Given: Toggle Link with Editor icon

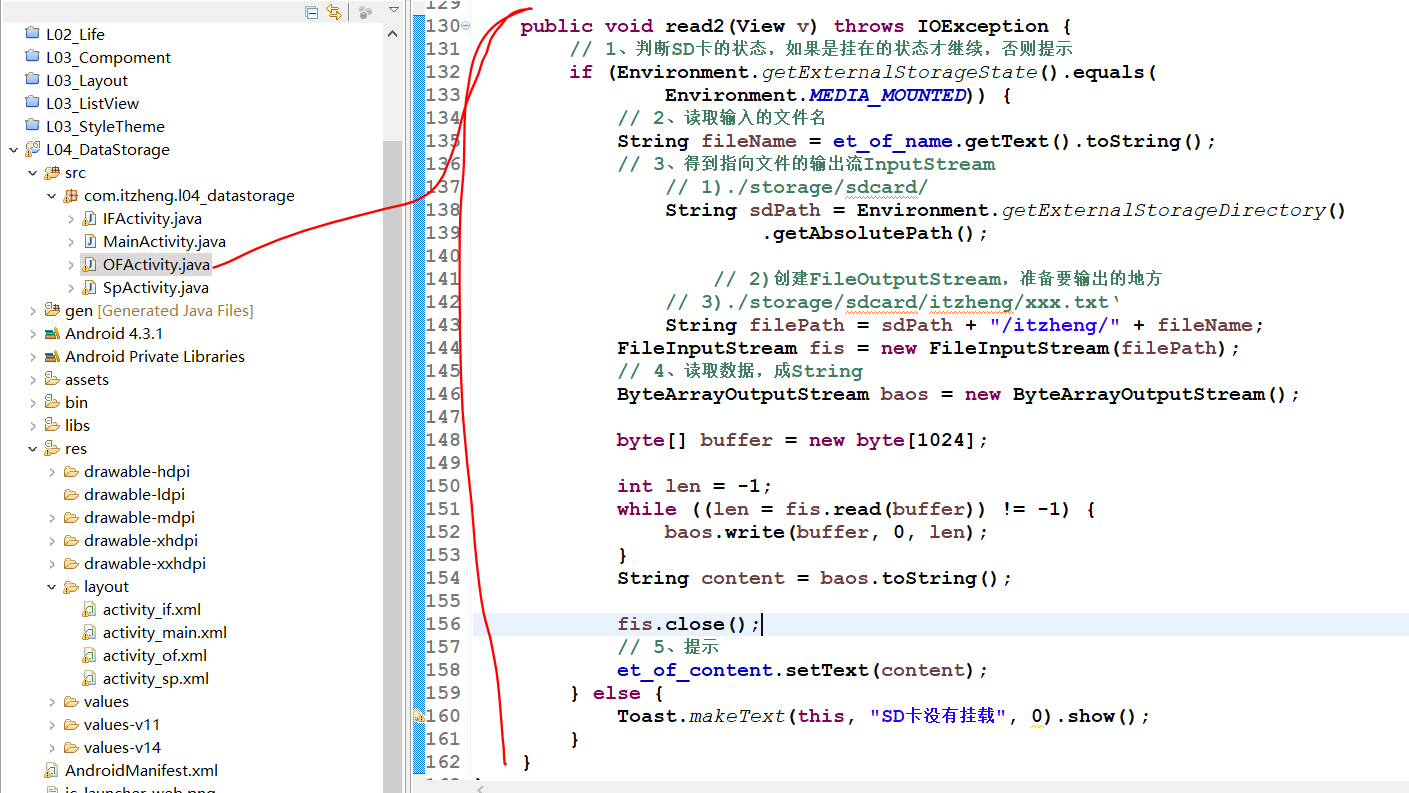Looking at the screenshot, I should [x=334, y=12].
